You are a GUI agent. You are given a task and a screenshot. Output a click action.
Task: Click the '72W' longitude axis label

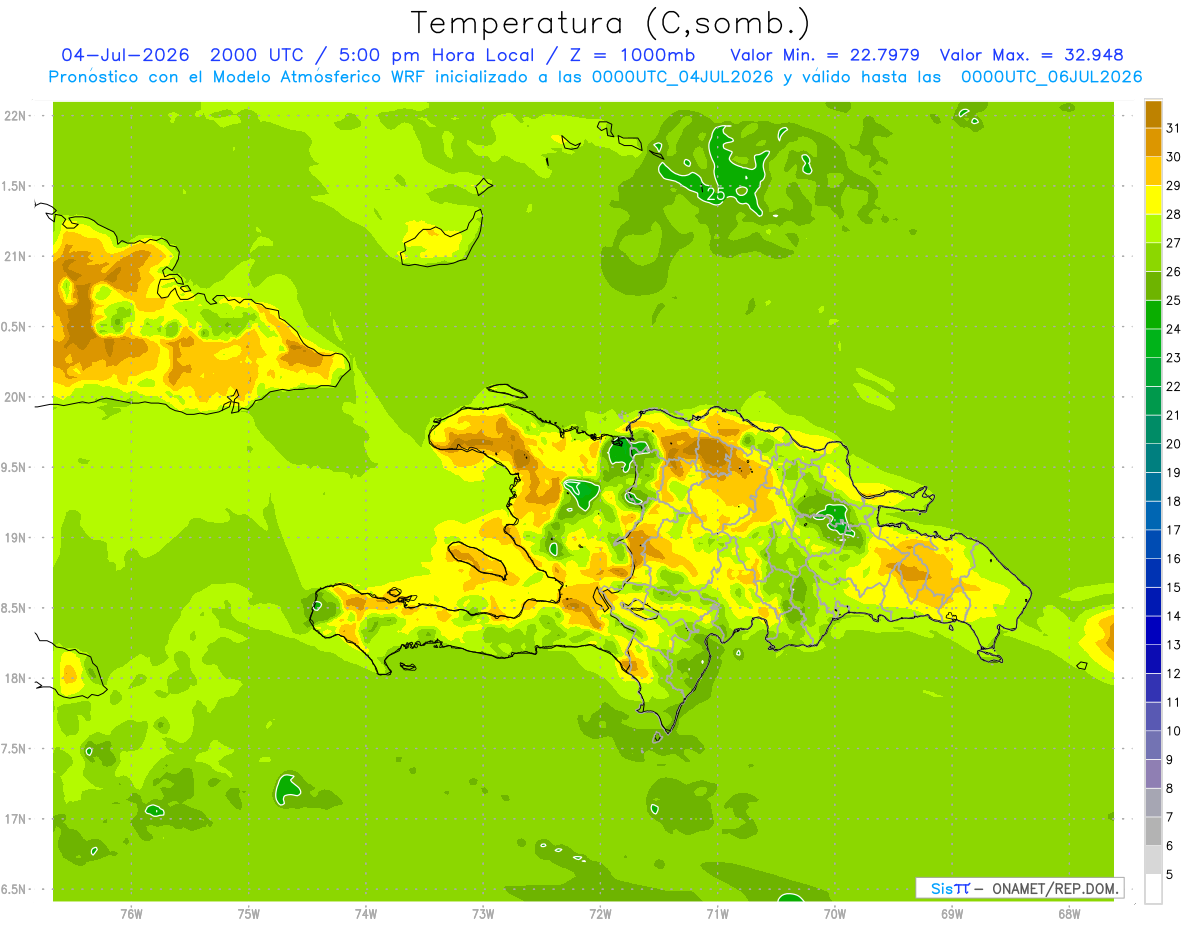[600, 914]
